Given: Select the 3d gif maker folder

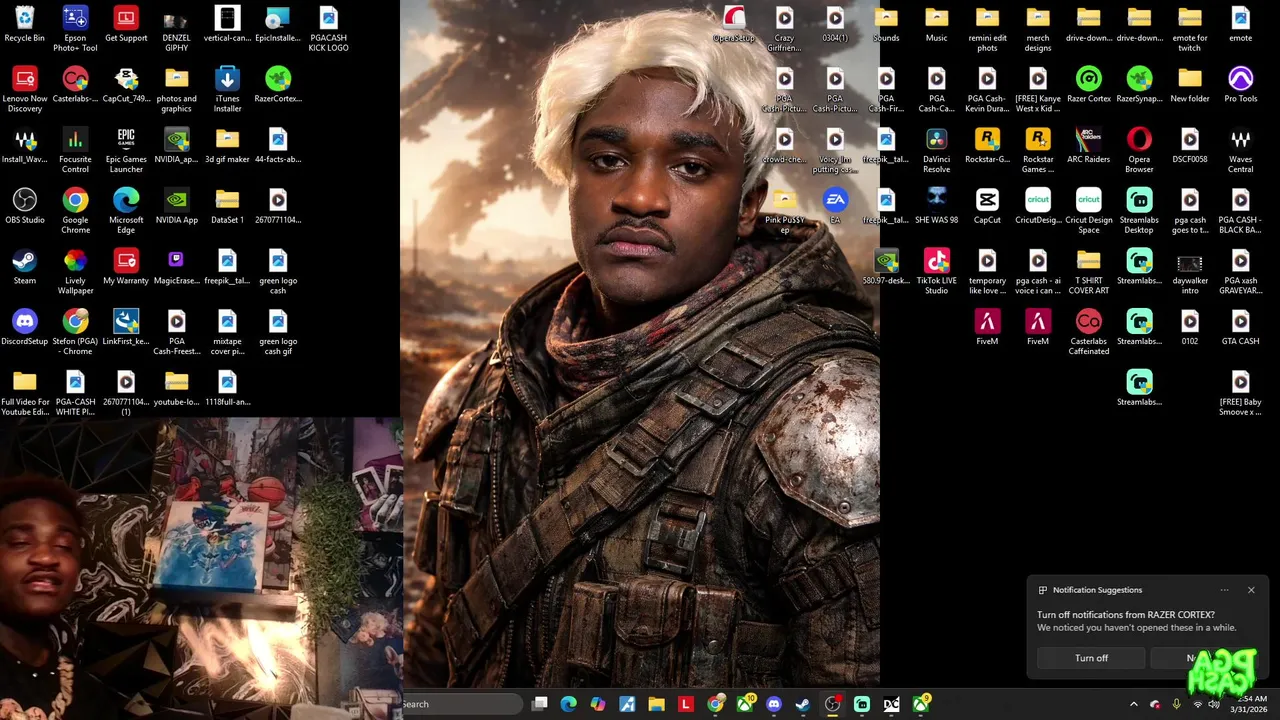Looking at the screenshot, I should click(x=227, y=146).
